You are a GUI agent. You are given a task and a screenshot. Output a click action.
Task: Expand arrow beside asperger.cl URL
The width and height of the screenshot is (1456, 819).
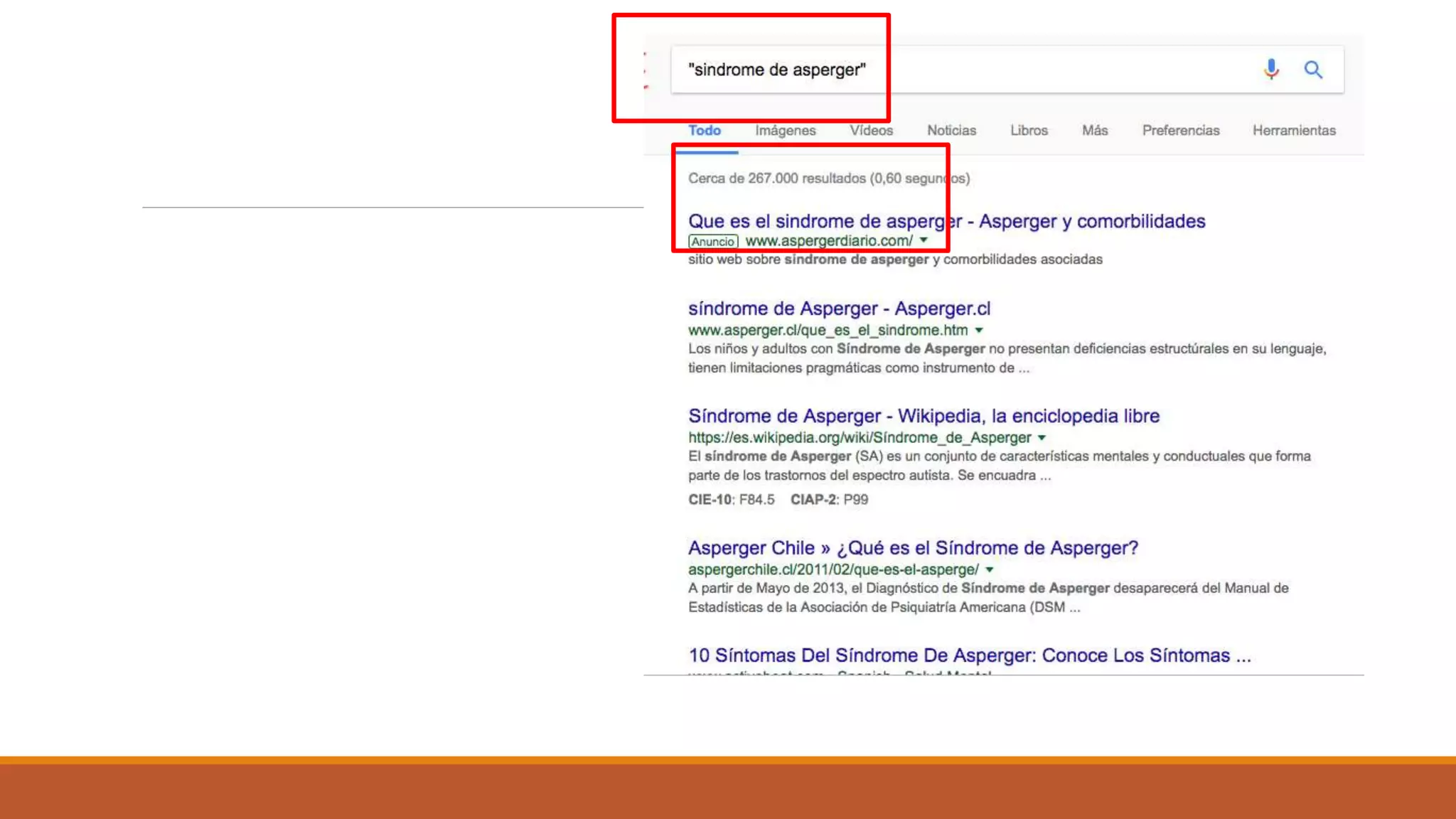(x=979, y=330)
